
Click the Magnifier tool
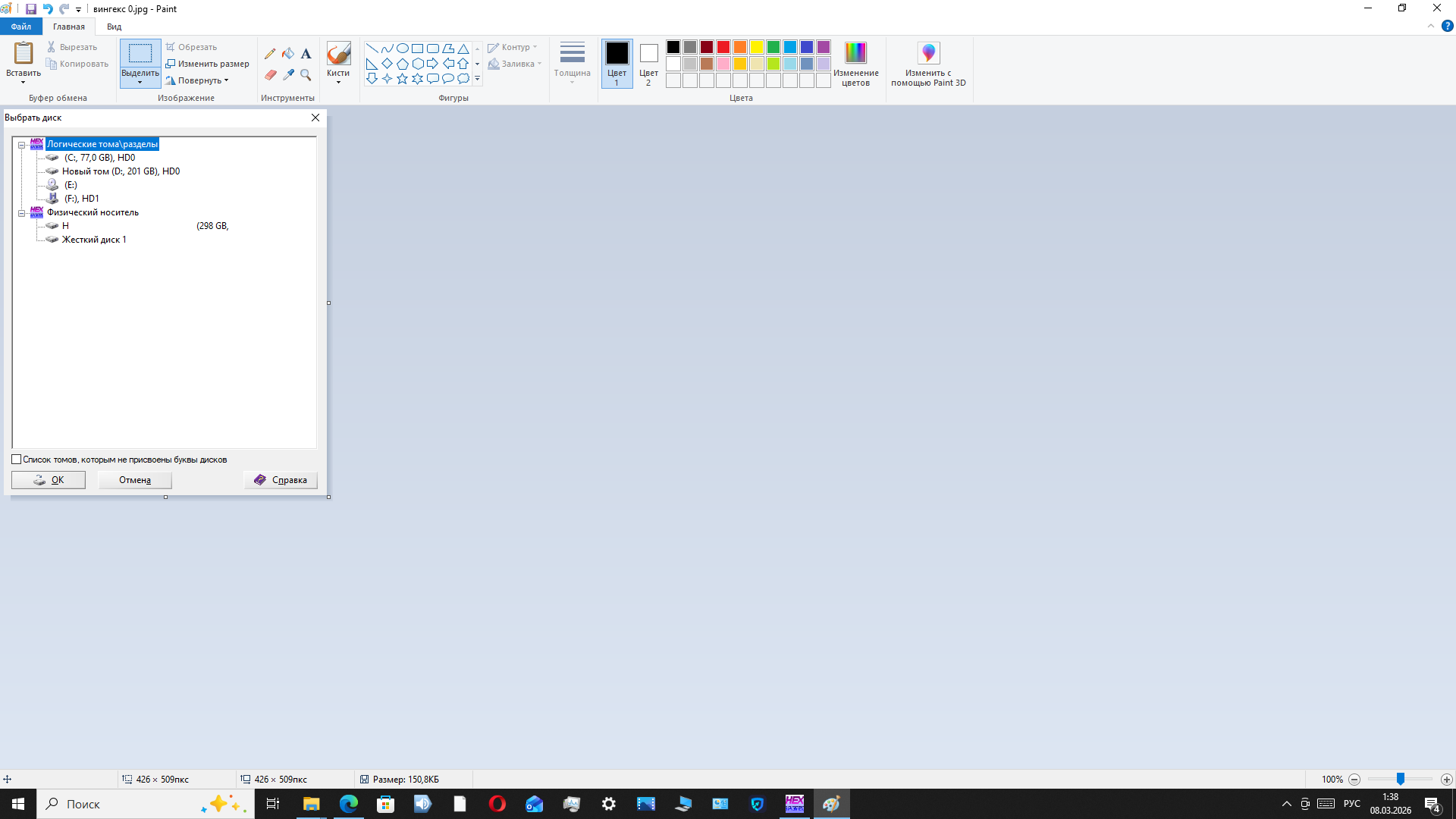pos(306,75)
